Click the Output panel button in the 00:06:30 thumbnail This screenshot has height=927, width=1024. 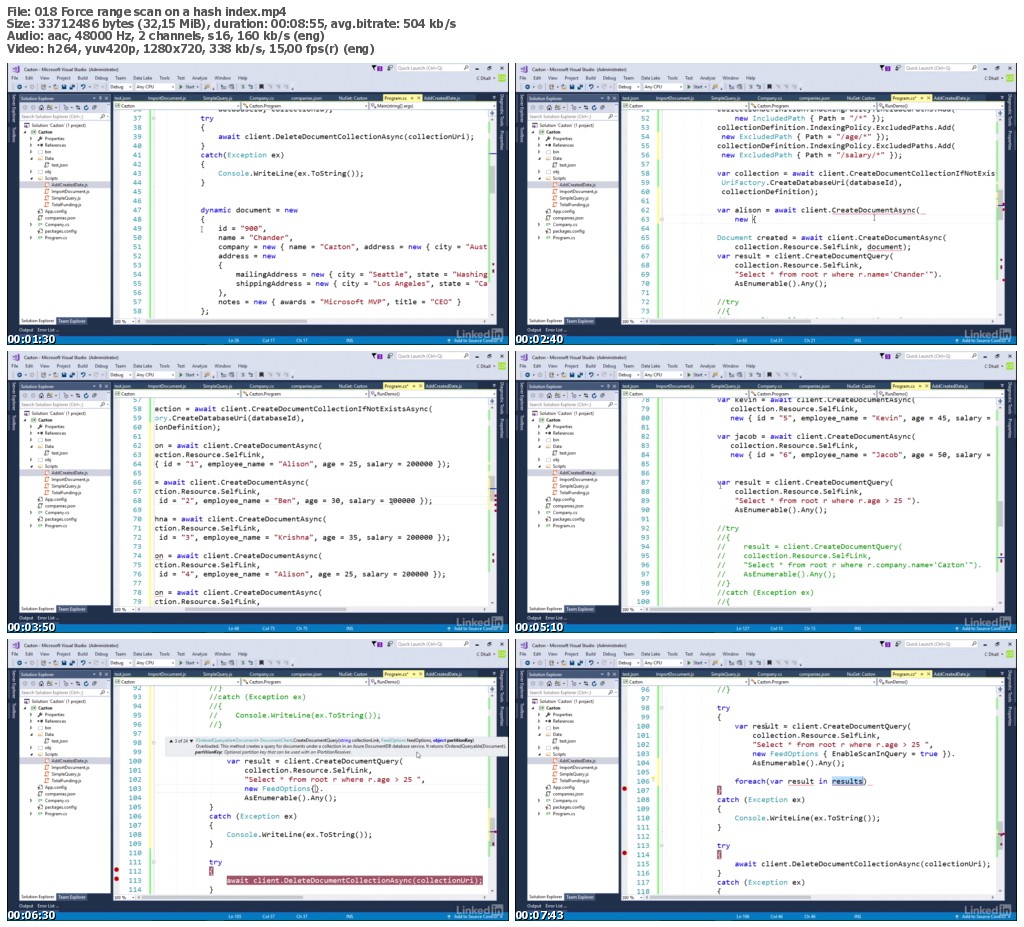point(26,906)
